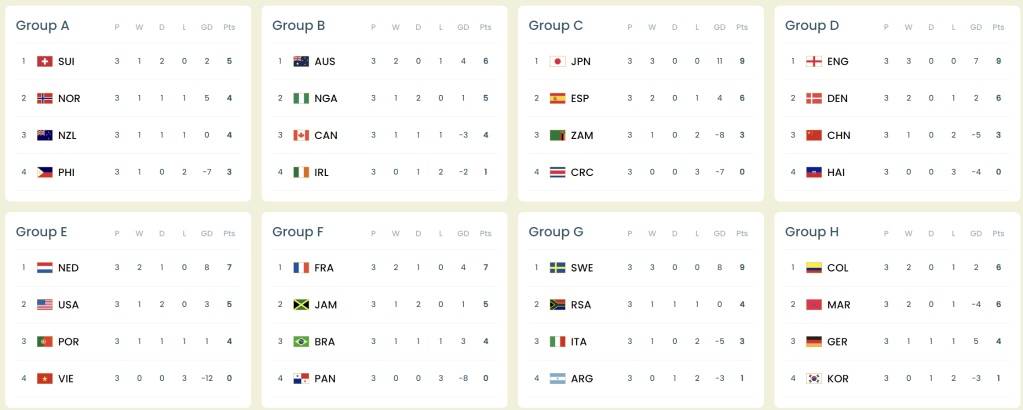
Task: Open the NOR team link
Action: (69, 99)
